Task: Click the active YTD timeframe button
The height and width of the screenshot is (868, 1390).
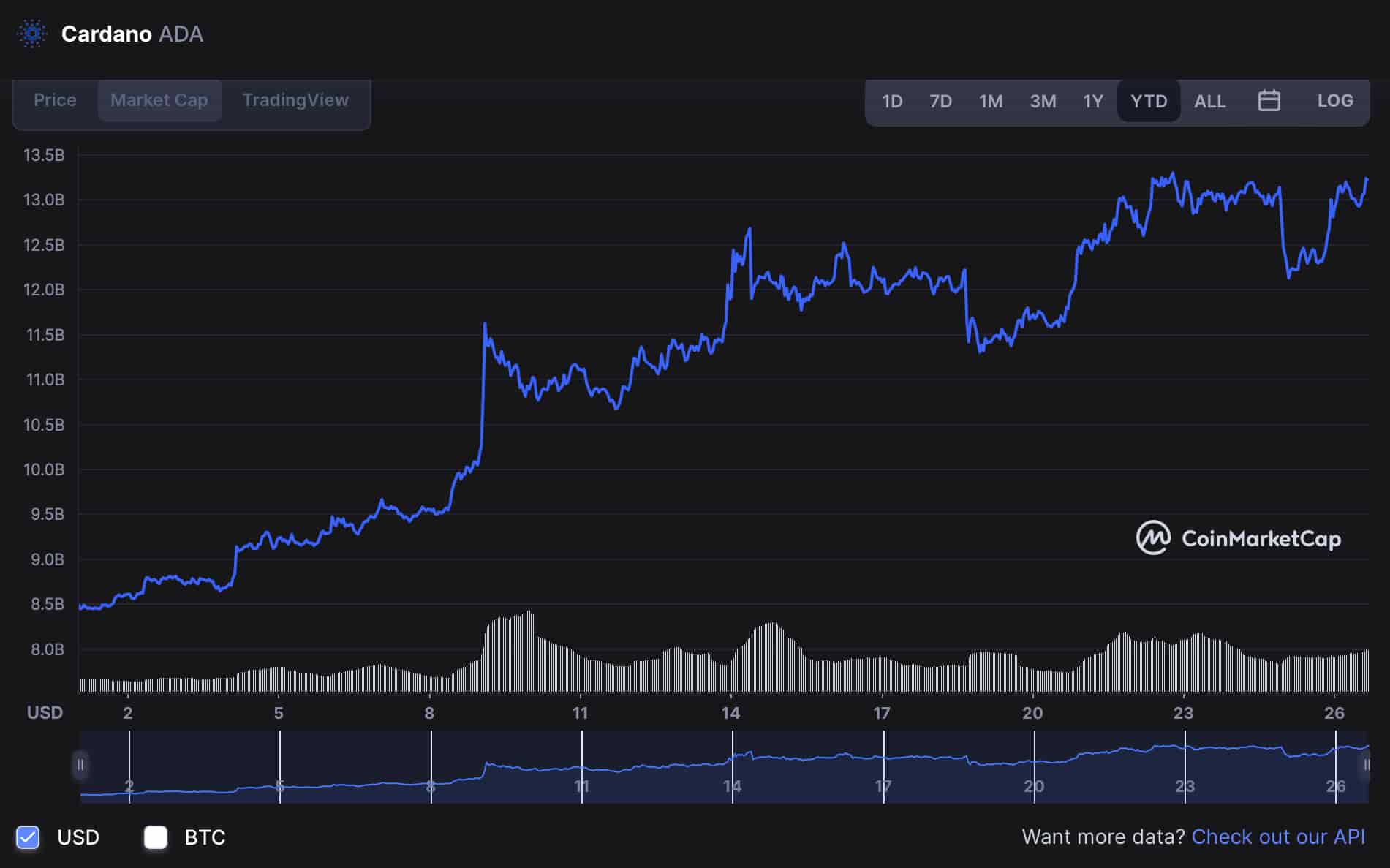Action: click(x=1149, y=102)
